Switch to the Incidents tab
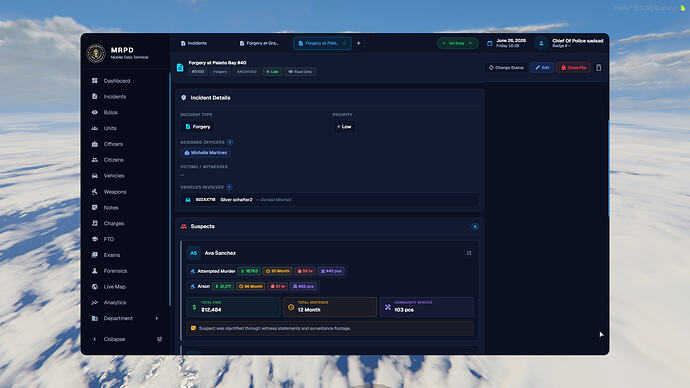The height and width of the screenshot is (388, 690). coord(194,43)
